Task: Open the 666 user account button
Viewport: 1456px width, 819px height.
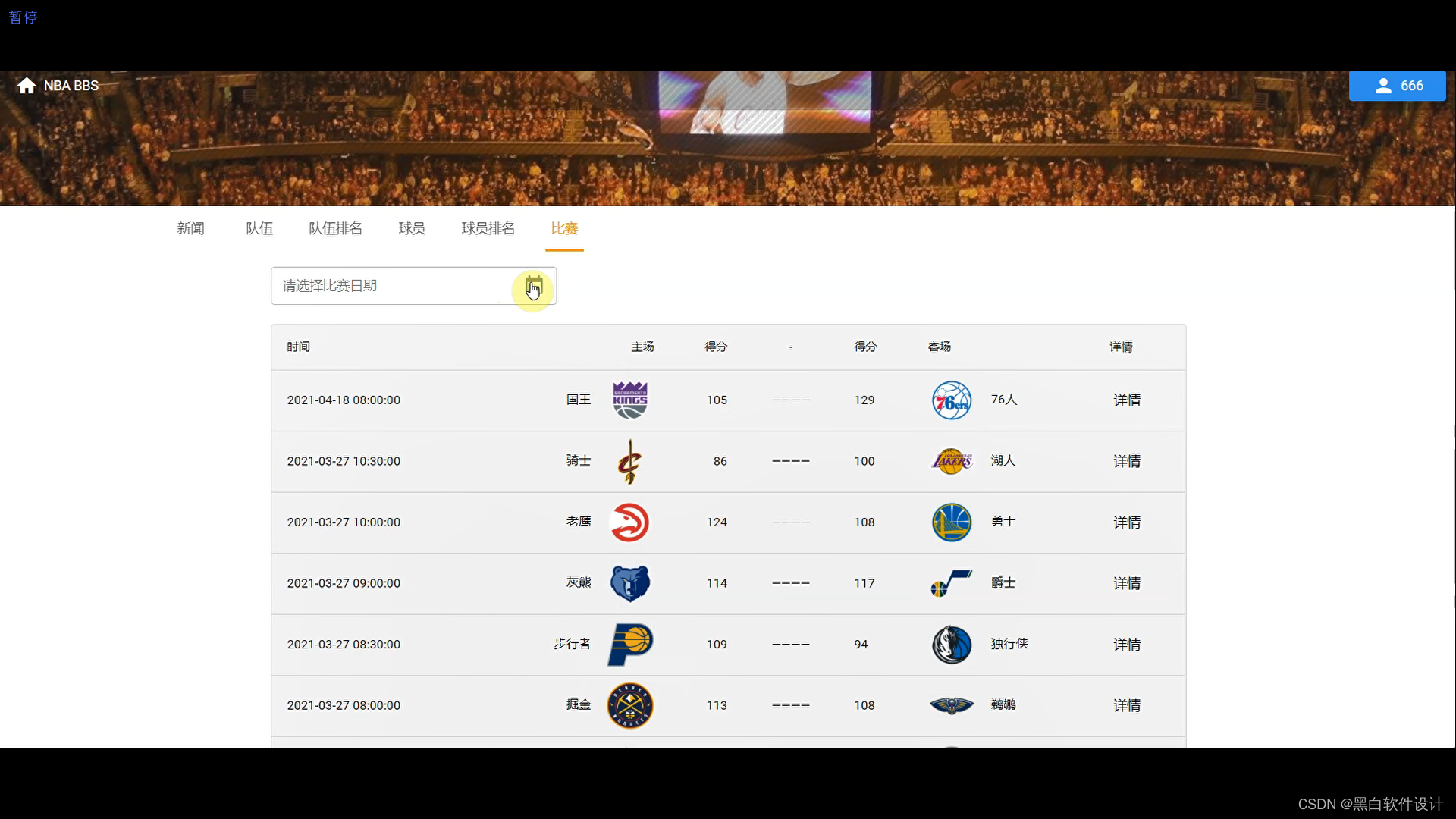Action: click(x=1397, y=86)
